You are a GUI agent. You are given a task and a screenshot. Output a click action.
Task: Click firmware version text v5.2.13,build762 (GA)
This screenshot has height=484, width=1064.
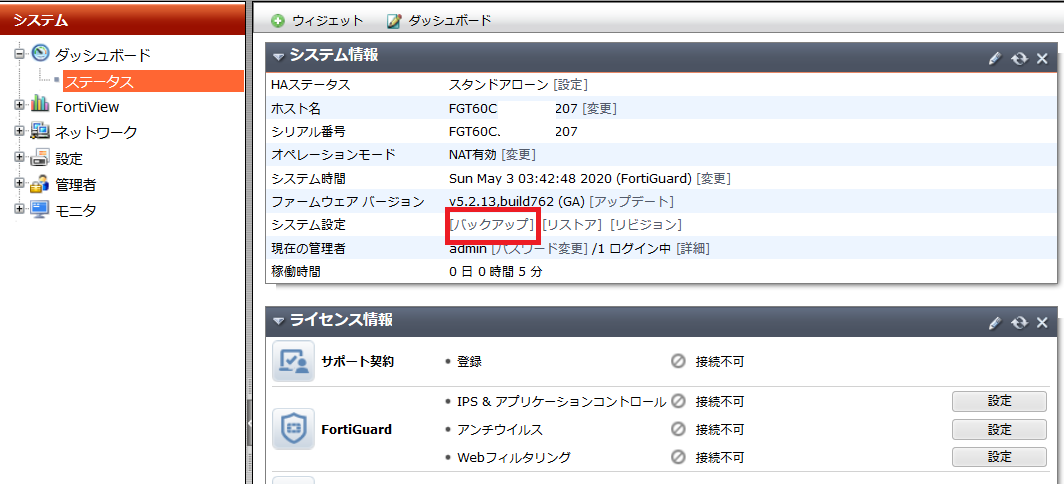[x=517, y=202]
